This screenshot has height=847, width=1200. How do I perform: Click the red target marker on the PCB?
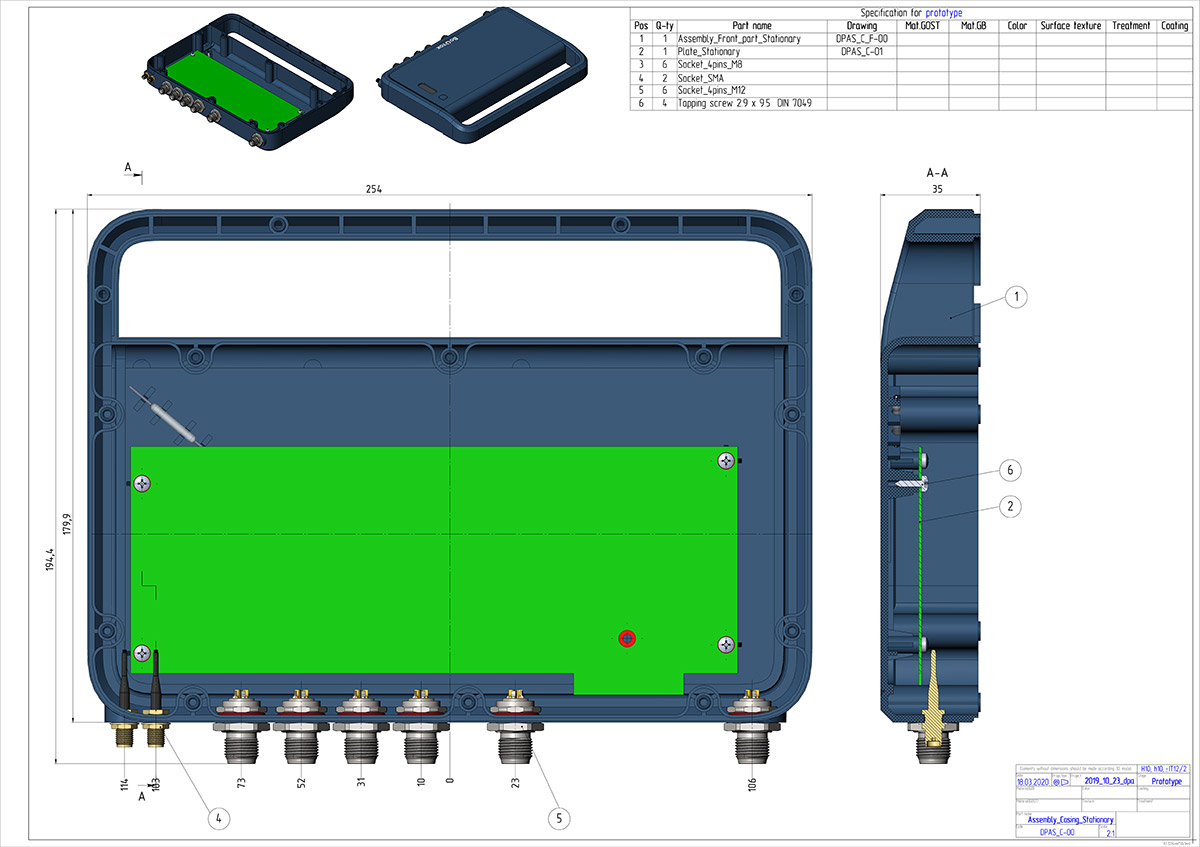[627, 638]
